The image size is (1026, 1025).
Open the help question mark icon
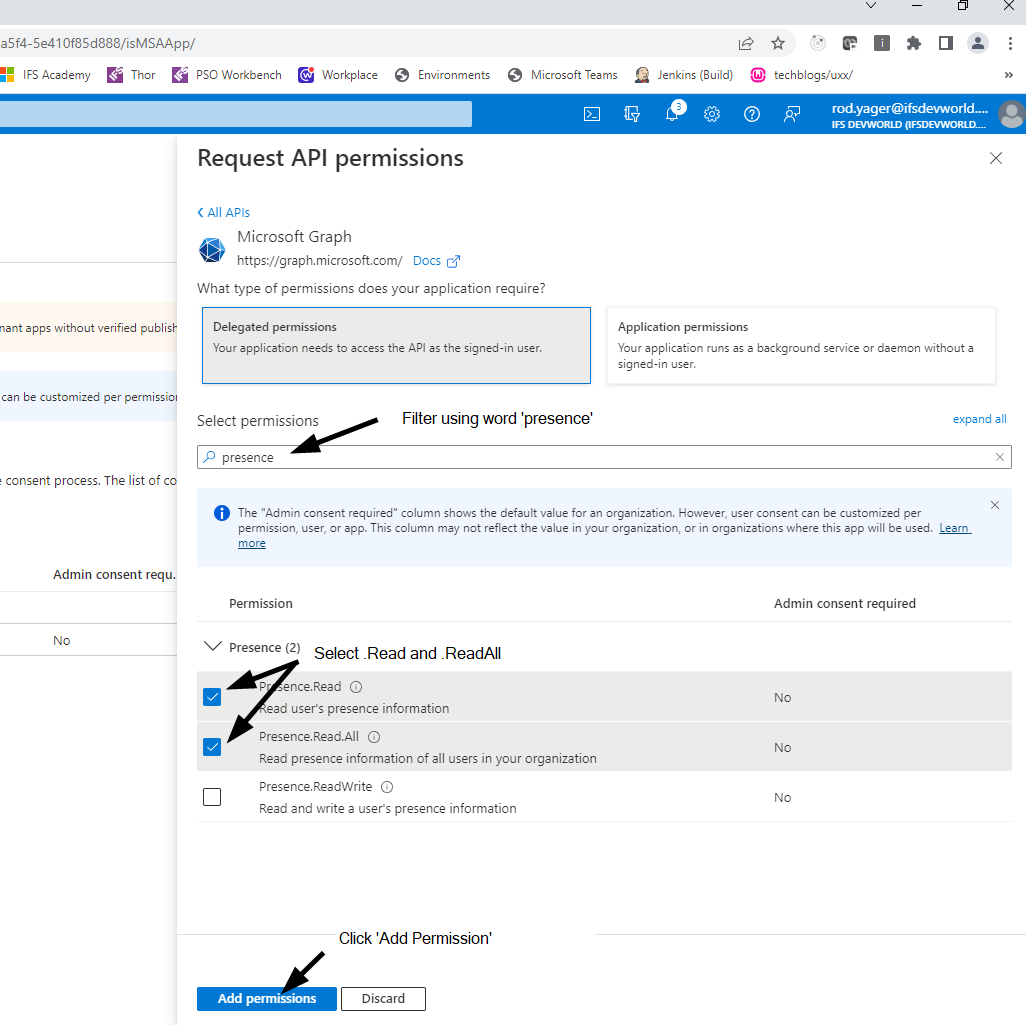tap(752, 114)
